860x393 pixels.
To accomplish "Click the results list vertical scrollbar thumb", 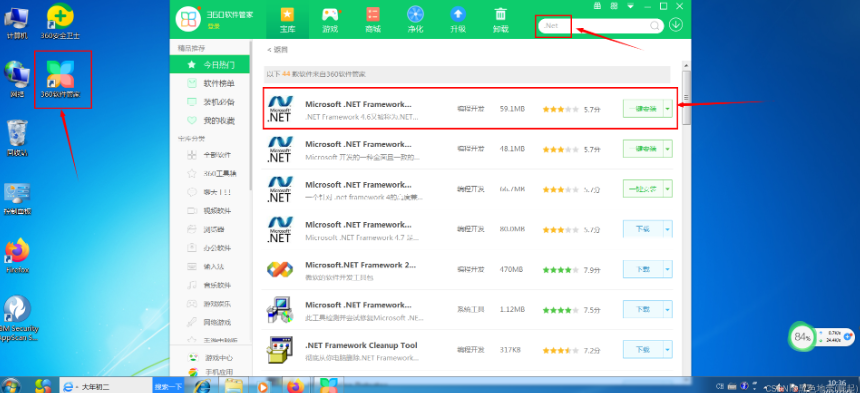I will click(x=685, y=98).
